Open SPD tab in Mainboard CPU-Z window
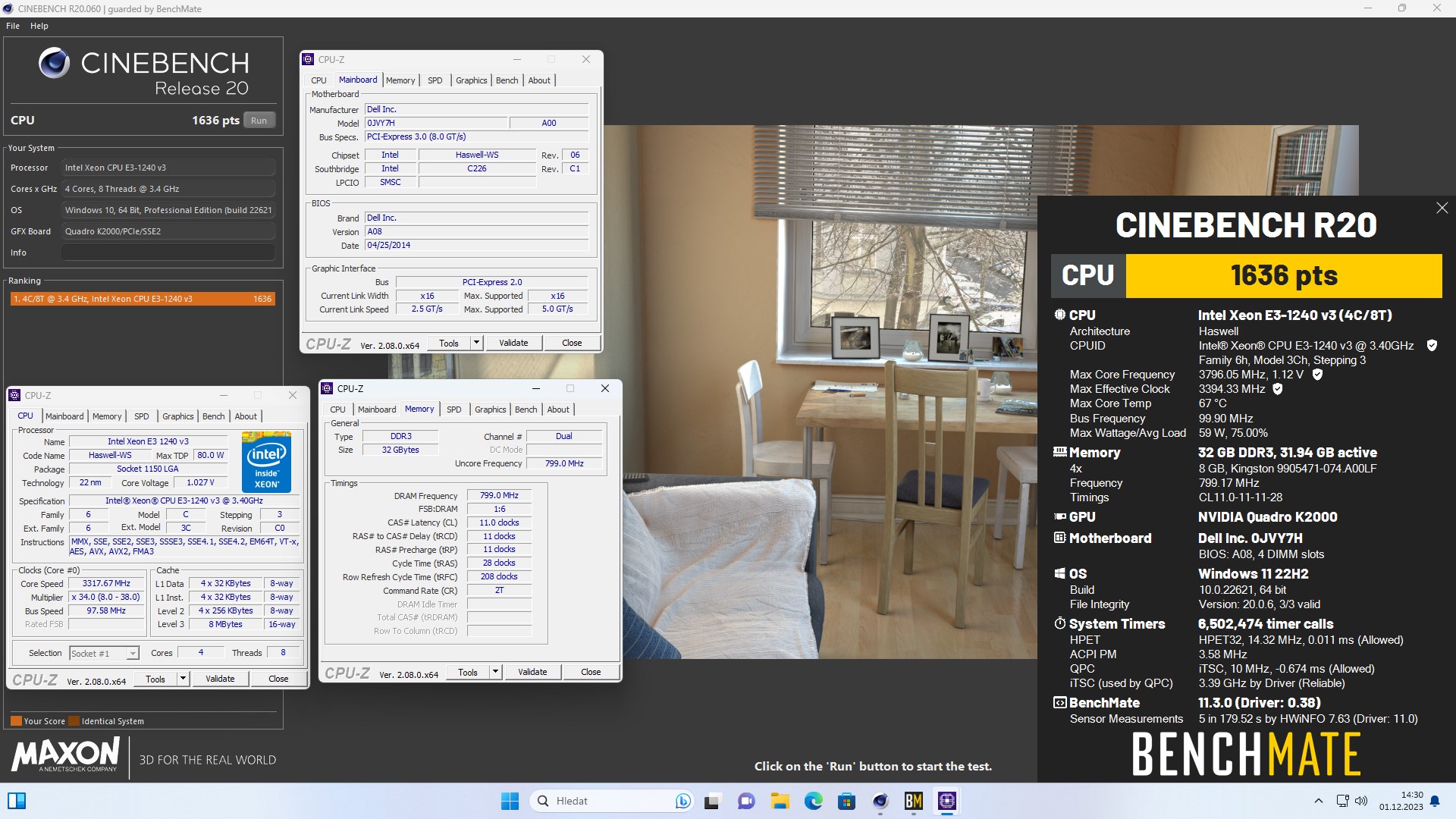This screenshot has height=819, width=1456. click(435, 80)
